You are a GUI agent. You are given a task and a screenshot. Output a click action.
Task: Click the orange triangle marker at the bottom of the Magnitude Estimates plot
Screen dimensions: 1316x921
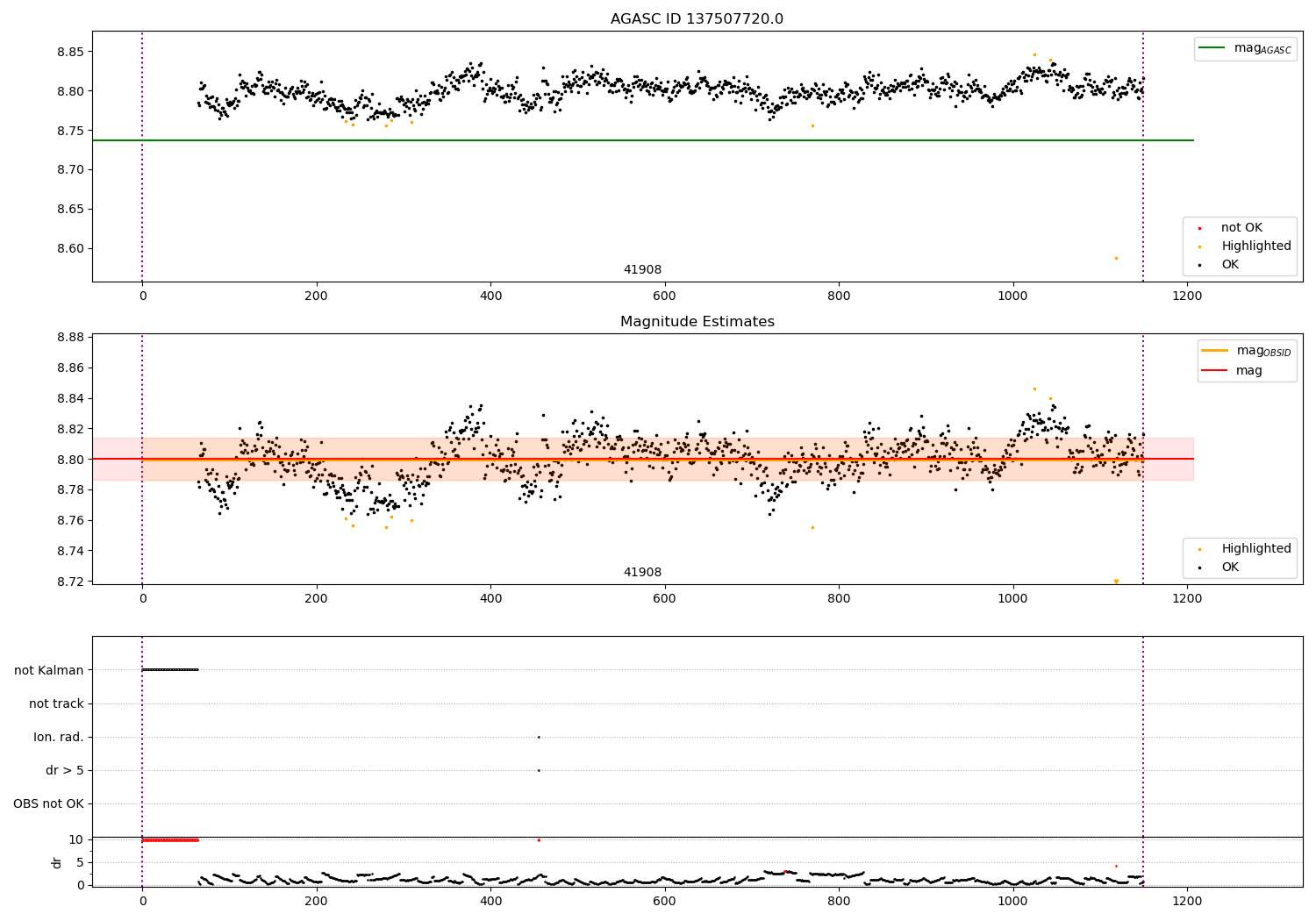1116,582
